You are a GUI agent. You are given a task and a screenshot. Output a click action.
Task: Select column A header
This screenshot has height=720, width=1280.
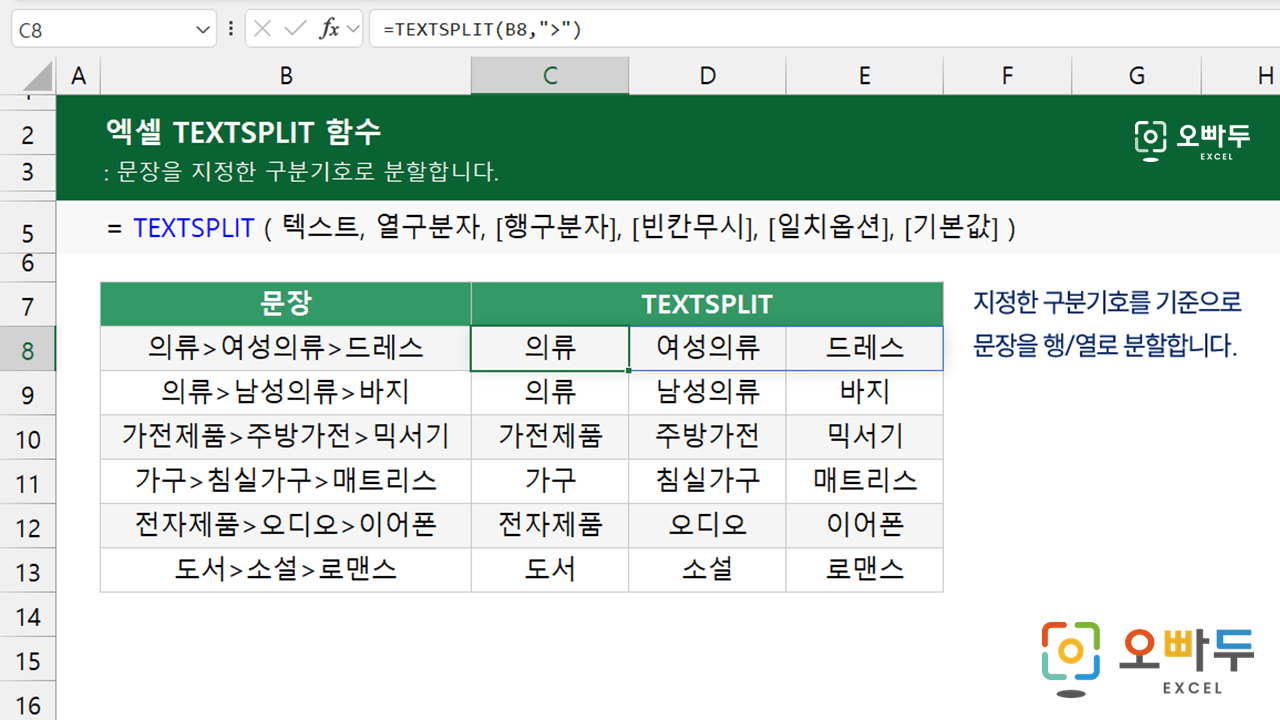(x=78, y=76)
